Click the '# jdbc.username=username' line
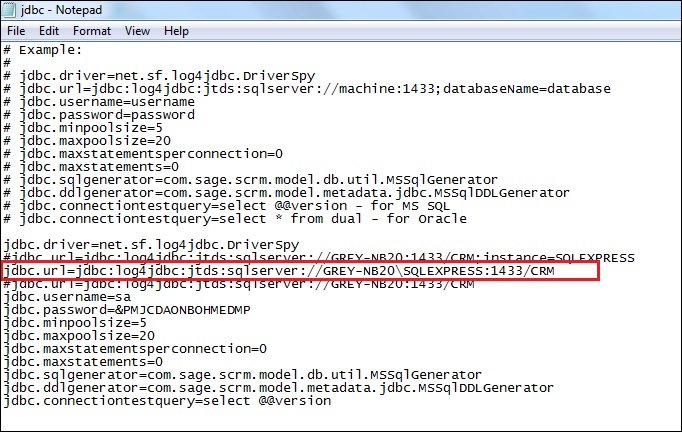The height and width of the screenshot is (432, 682). pos(99,102)
